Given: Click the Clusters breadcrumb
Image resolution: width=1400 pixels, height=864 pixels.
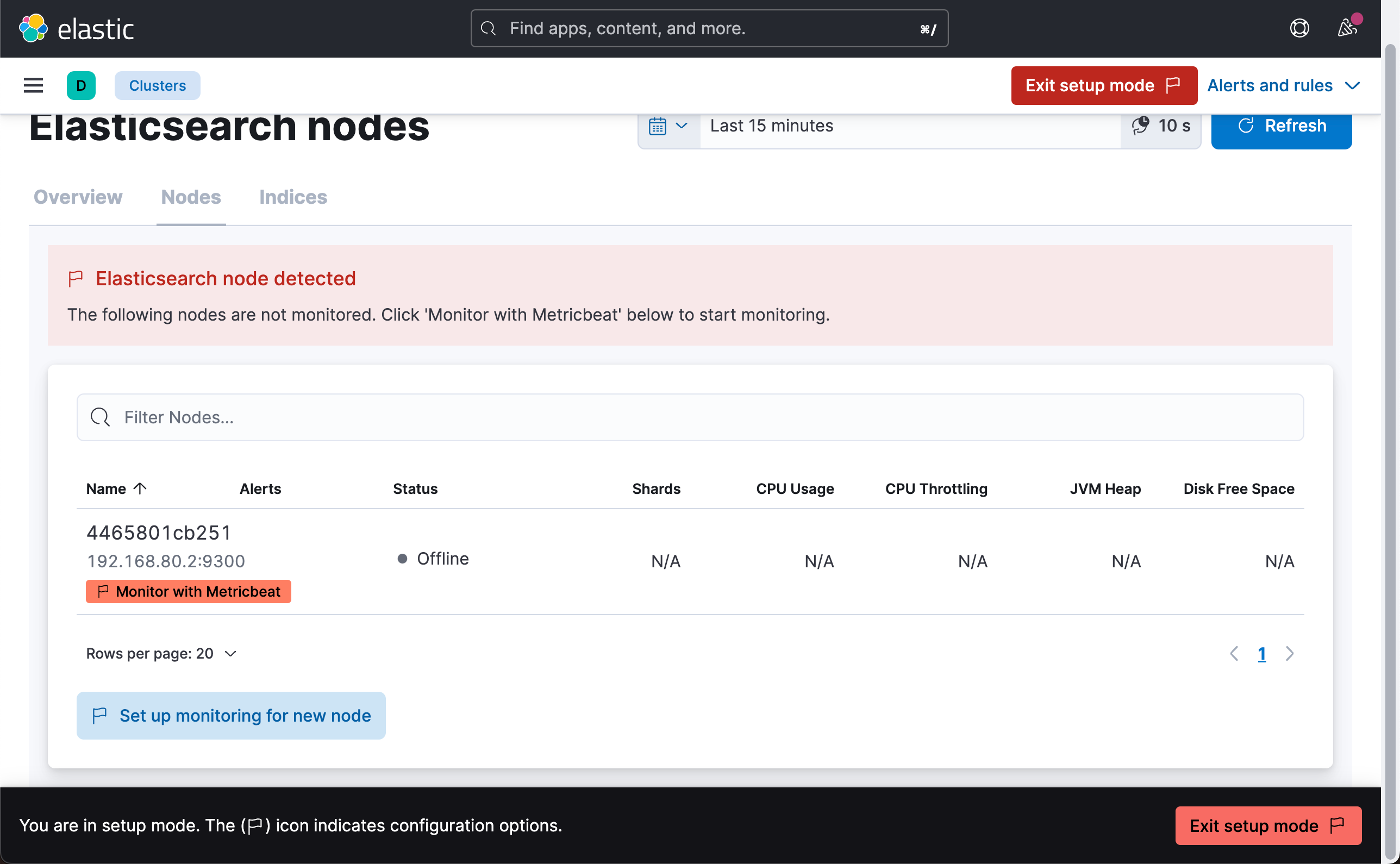Looking at the screenshot, I should (x=157, y=86).
